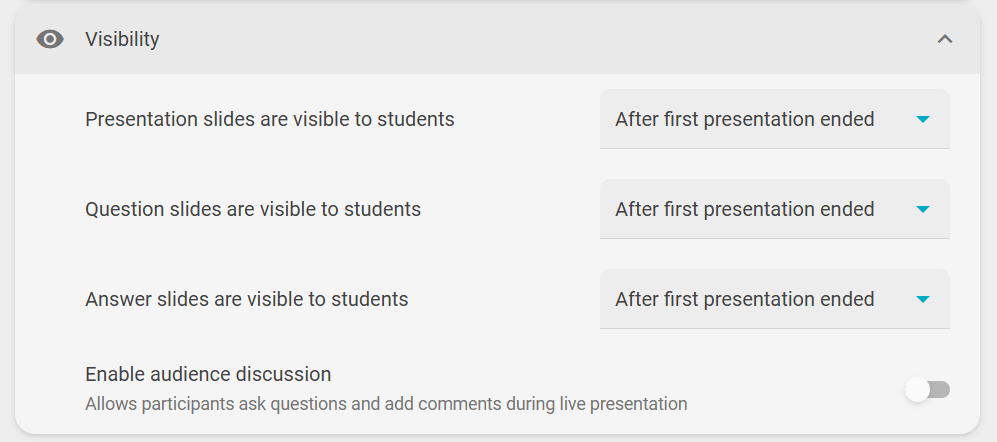Screen dimensions: 997x442
Task: Click the eye icon beside Visibility
Action: (x=50, y=39)
